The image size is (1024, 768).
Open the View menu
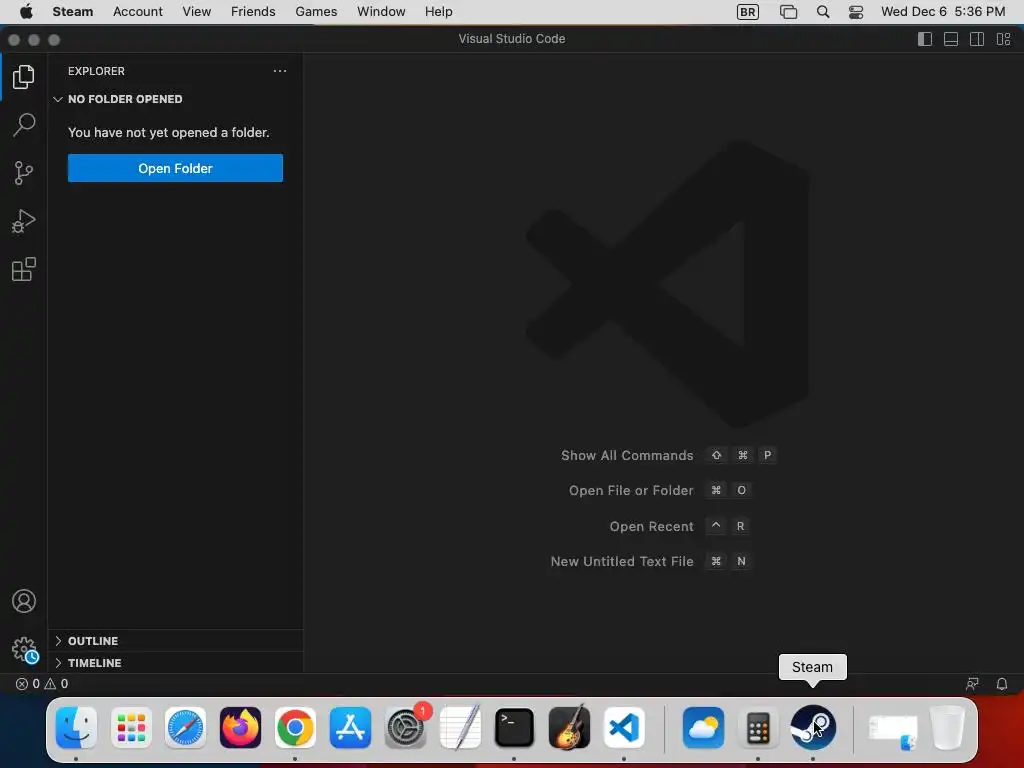coord(197,12)
